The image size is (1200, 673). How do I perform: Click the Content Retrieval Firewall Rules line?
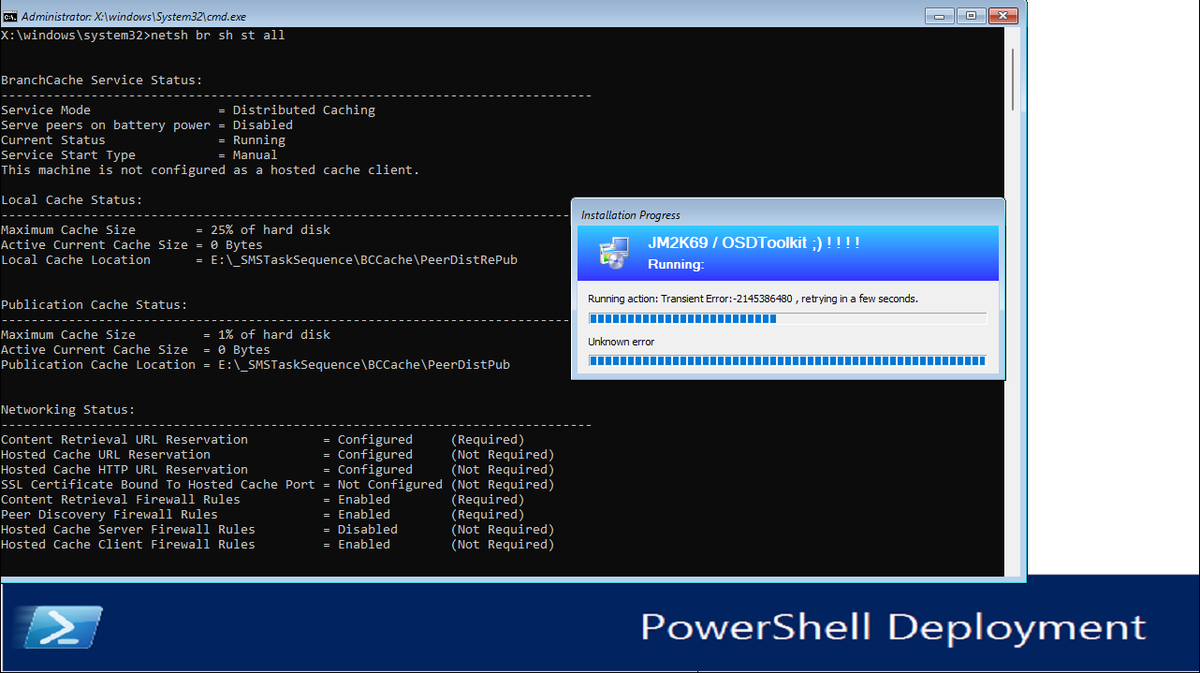(x=263, y=500)
